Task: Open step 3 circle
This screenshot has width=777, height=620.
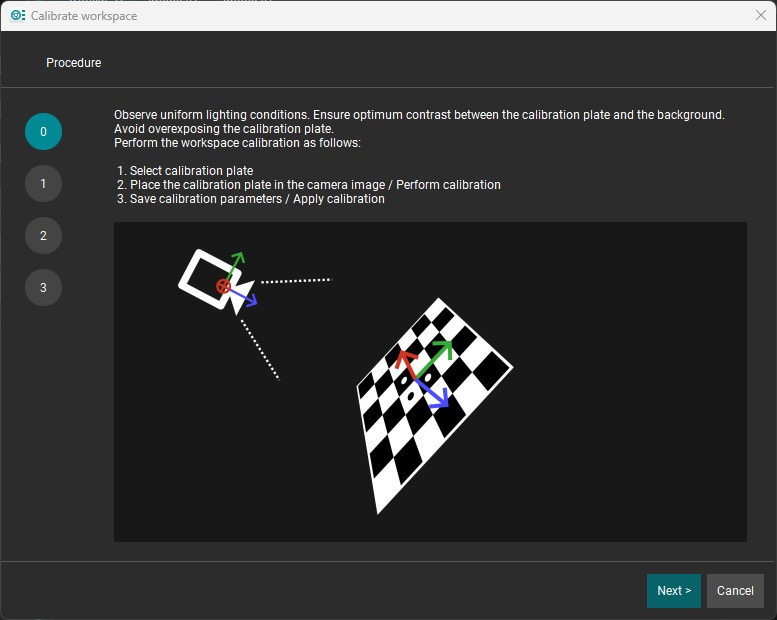Action: click(x=43, y=287)
